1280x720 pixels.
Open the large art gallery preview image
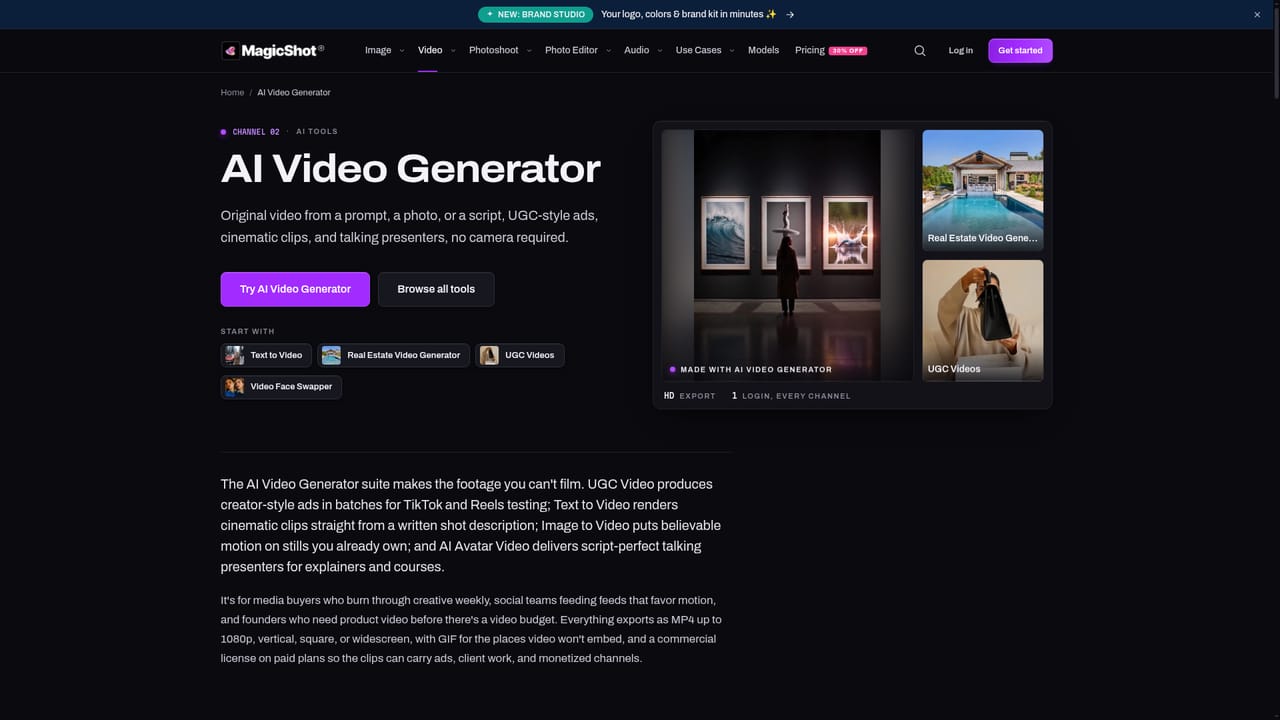787,255
